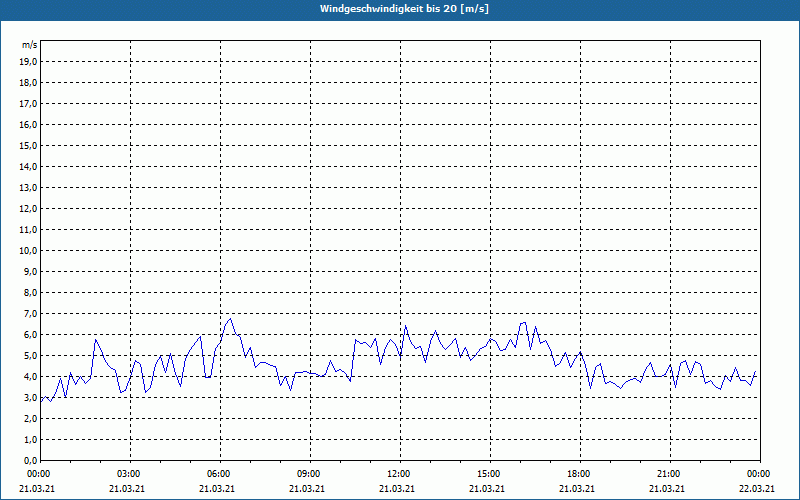This screenshot has height=500, width=800.
Task: Select the "06:00" time label
Action: (x=220, y=474)
